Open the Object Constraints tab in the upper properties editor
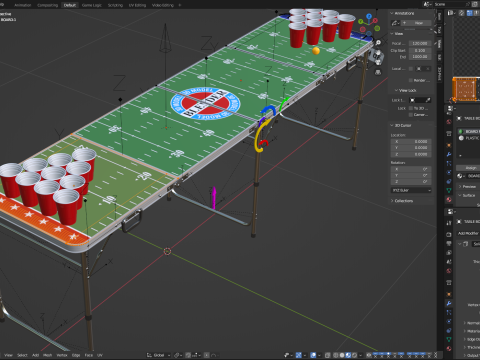Viewport: 480px width, 360px height. tap(449, 181)
